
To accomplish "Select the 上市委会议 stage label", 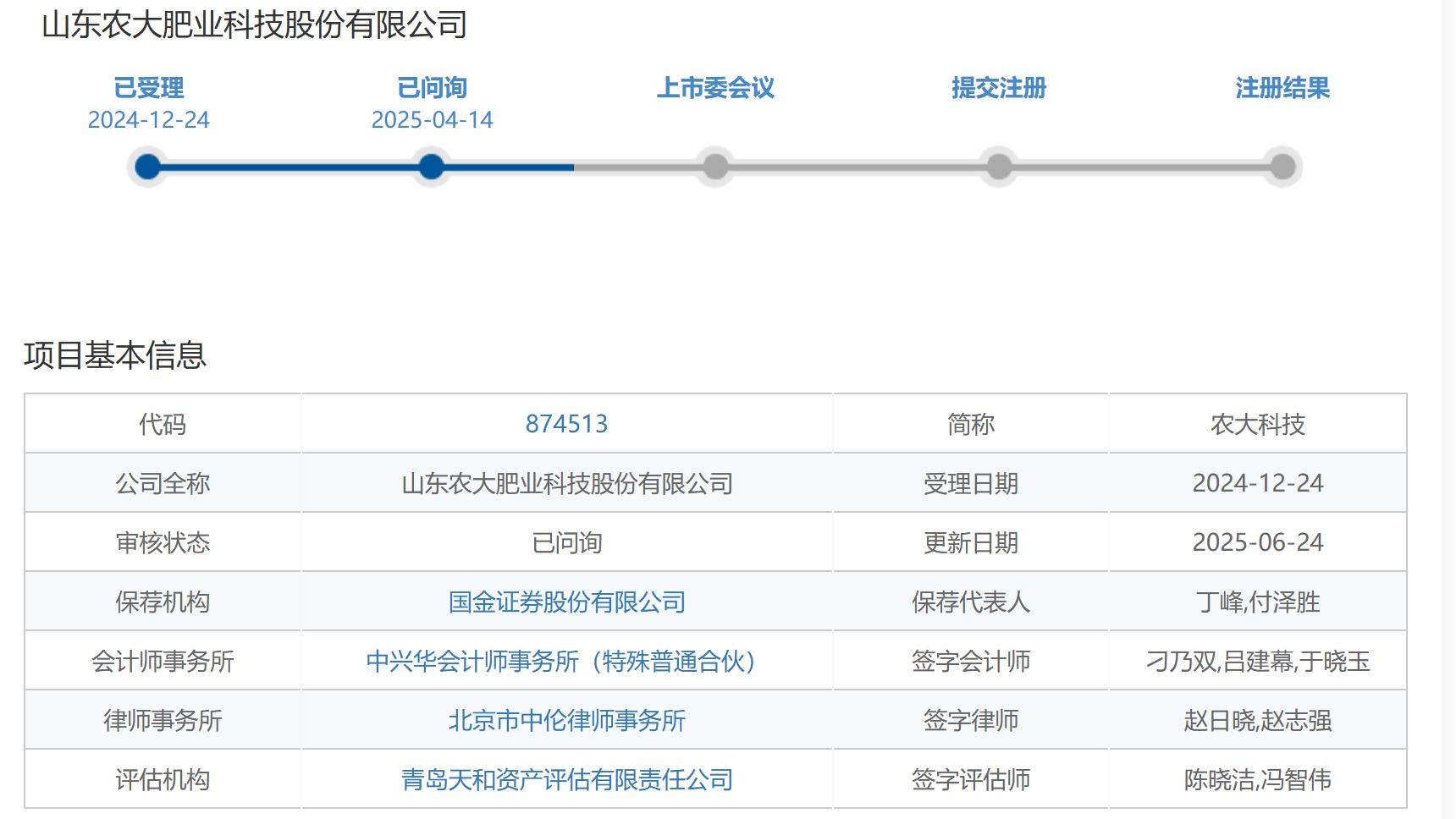I will point(715,88).
